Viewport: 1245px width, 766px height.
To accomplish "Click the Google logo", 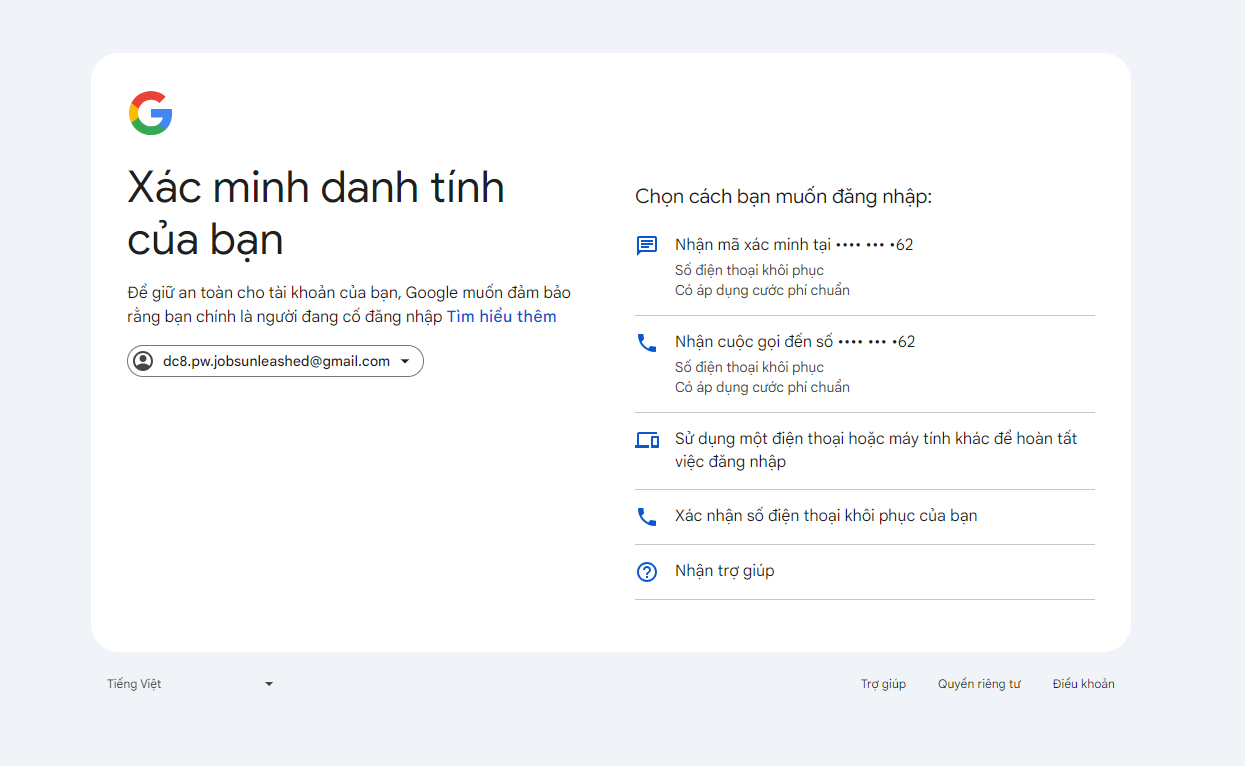I will click(x=151, y=113).
